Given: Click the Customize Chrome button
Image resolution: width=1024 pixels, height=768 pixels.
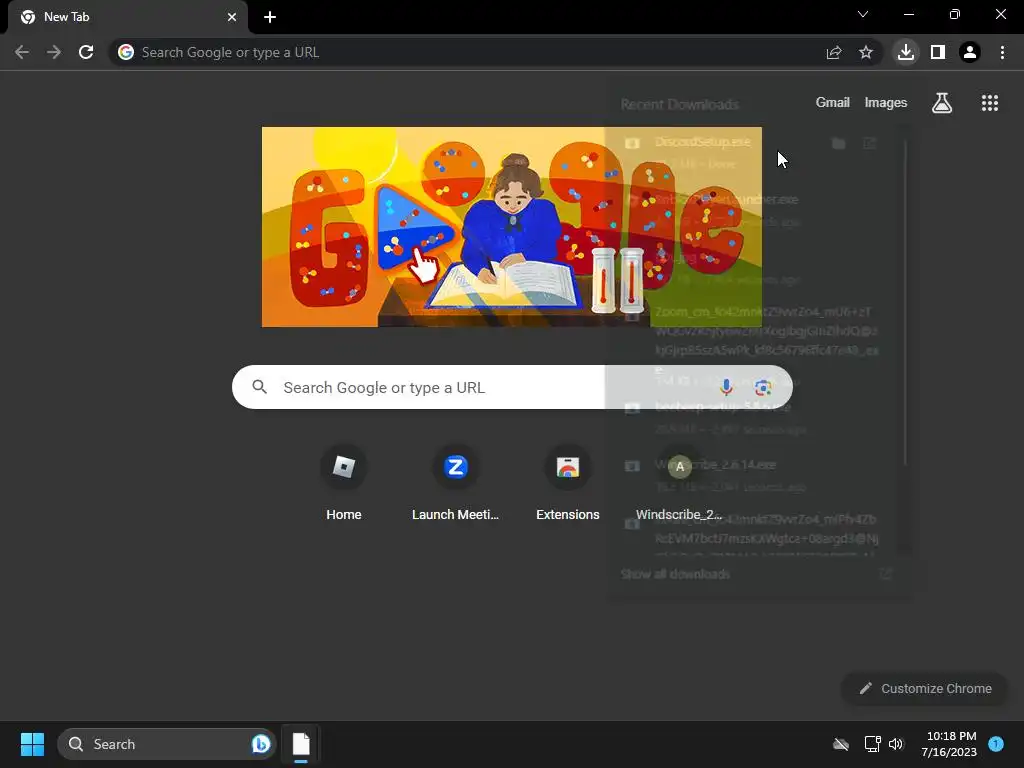Looking at the screenshot, I should pos(925,688).
